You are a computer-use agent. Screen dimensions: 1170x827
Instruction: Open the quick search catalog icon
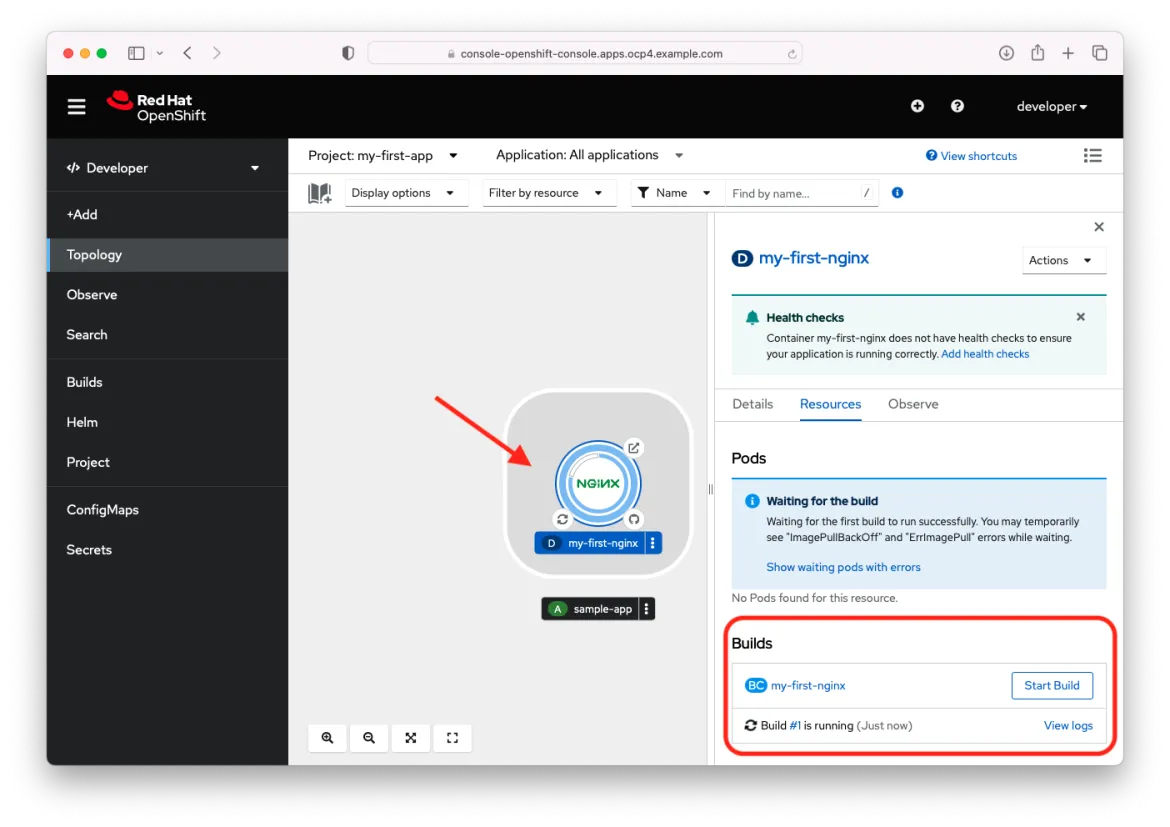320,192
